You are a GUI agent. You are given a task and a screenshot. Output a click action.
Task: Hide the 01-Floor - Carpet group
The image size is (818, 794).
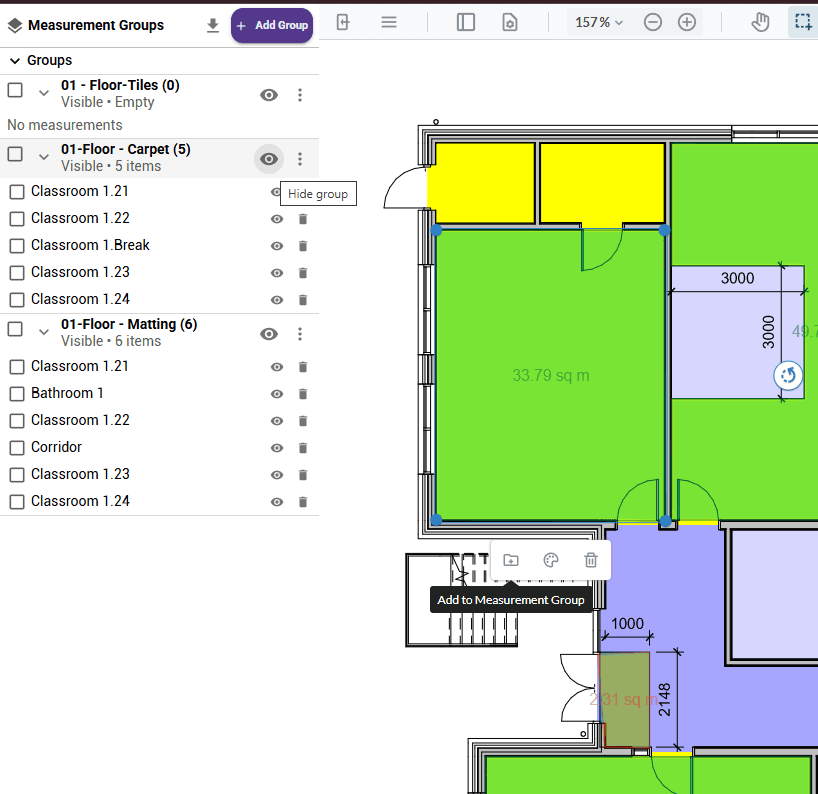269,159
